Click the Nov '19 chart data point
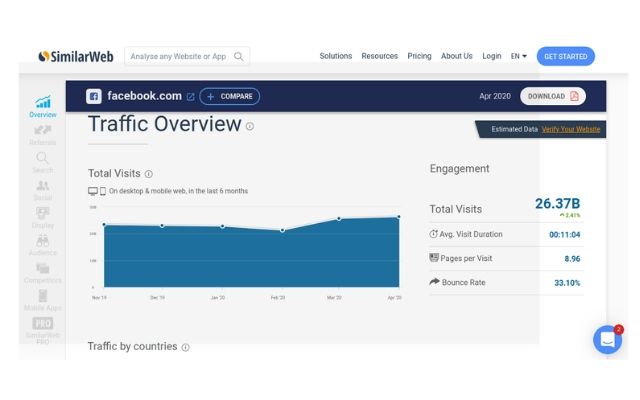This screenshot has height=400, width=640. pos(104,224)
